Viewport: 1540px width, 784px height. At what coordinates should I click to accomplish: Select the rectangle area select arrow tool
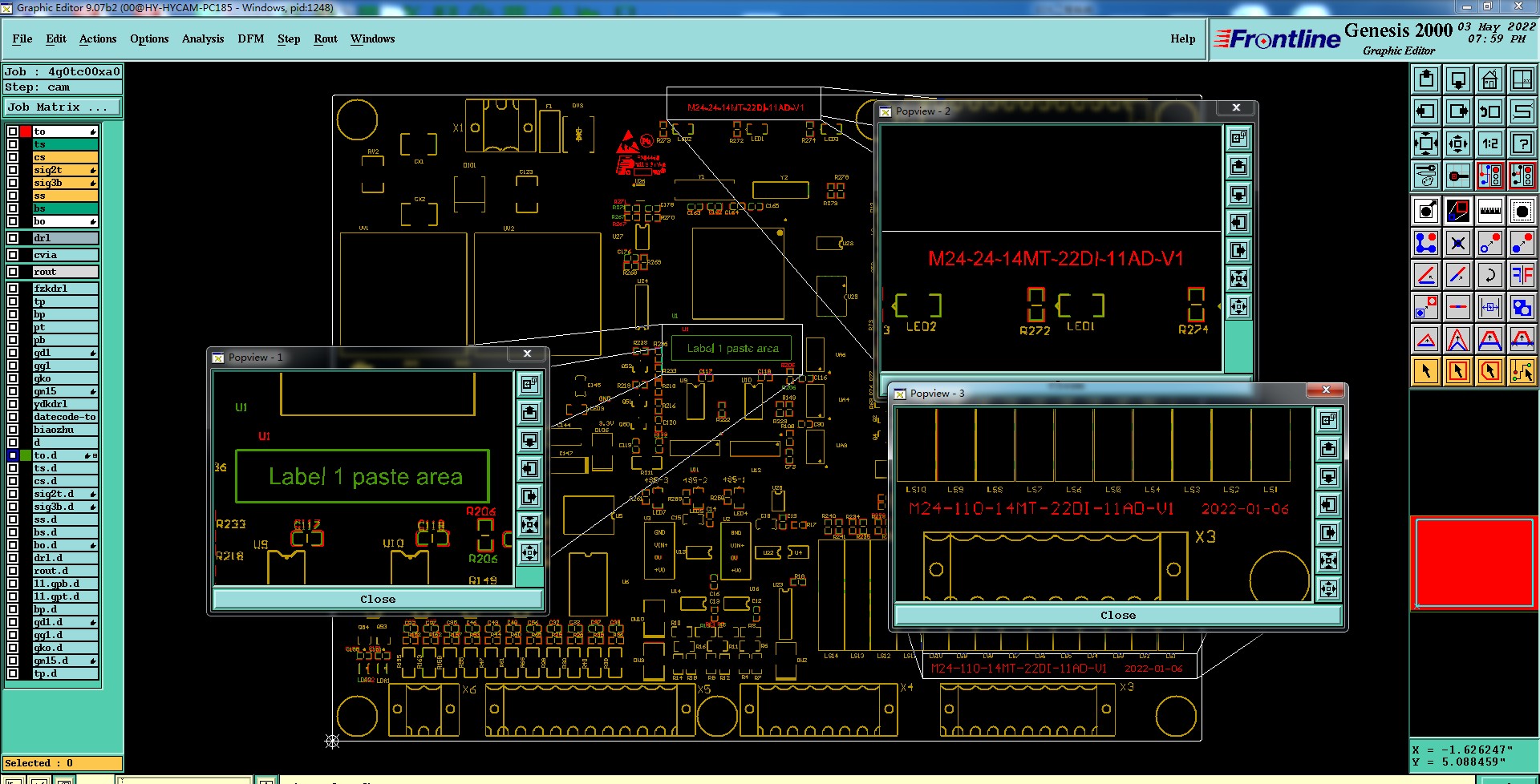coord(1458,371)
